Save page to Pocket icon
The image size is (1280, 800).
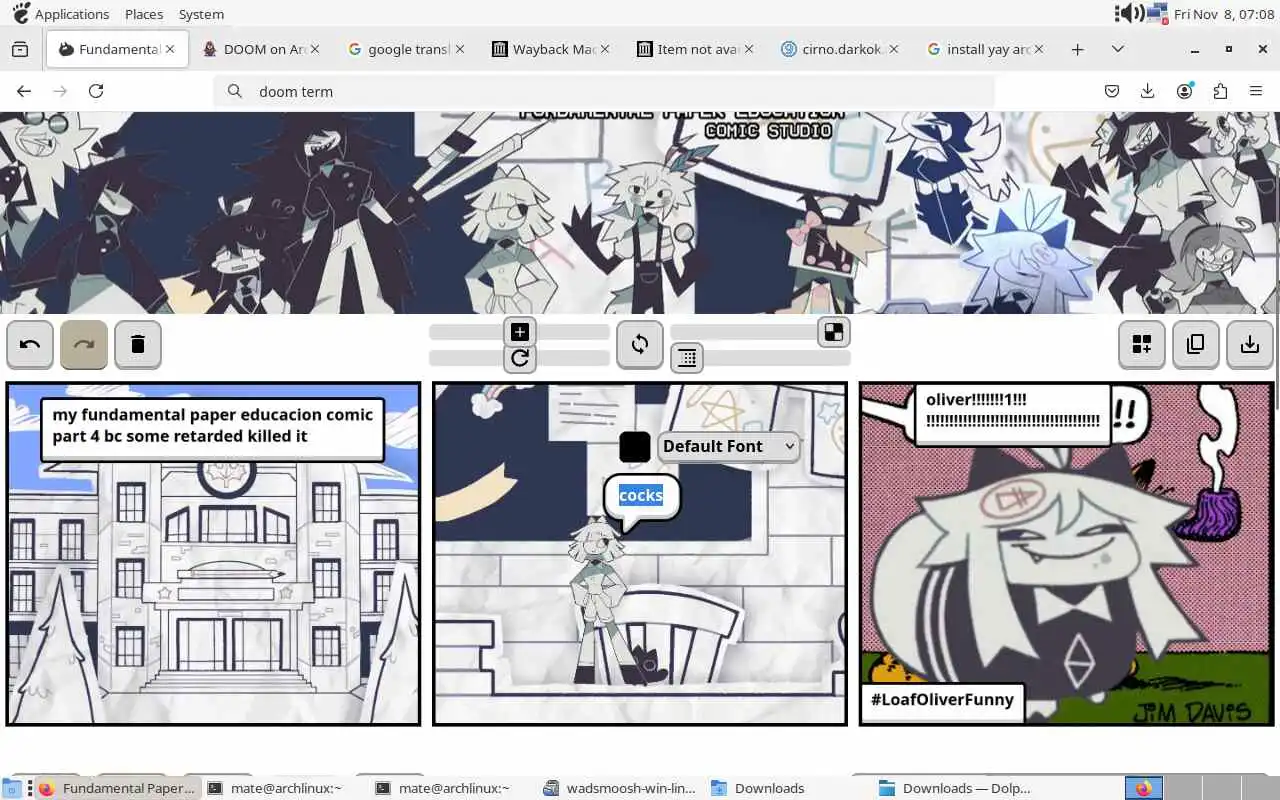pos(1112,91)
